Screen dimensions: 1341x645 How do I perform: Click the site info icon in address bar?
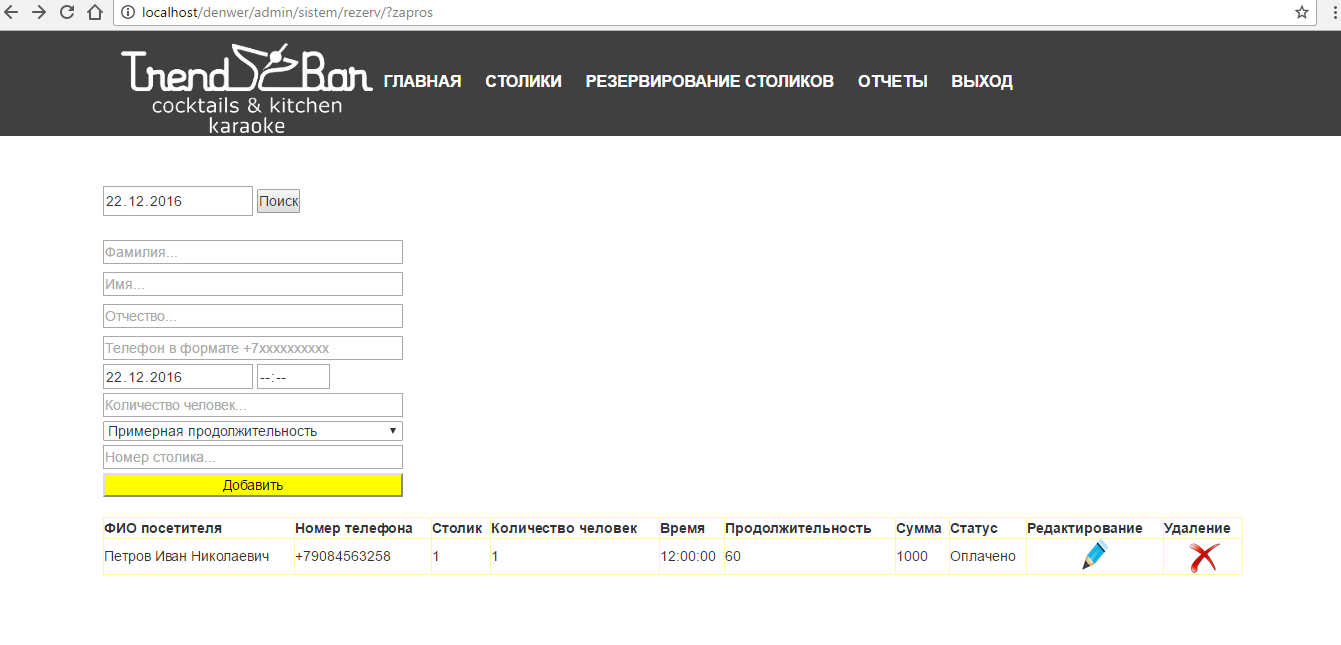(x=130, y=13)
